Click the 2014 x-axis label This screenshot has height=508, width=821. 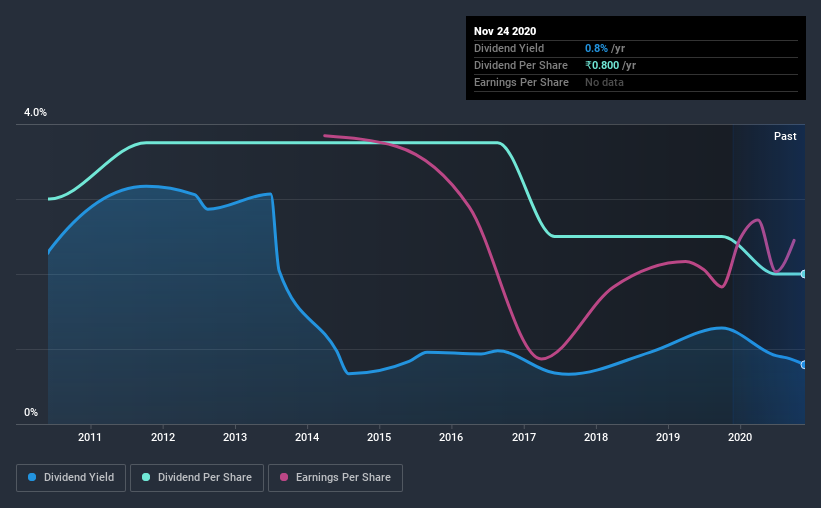point(307,437)
